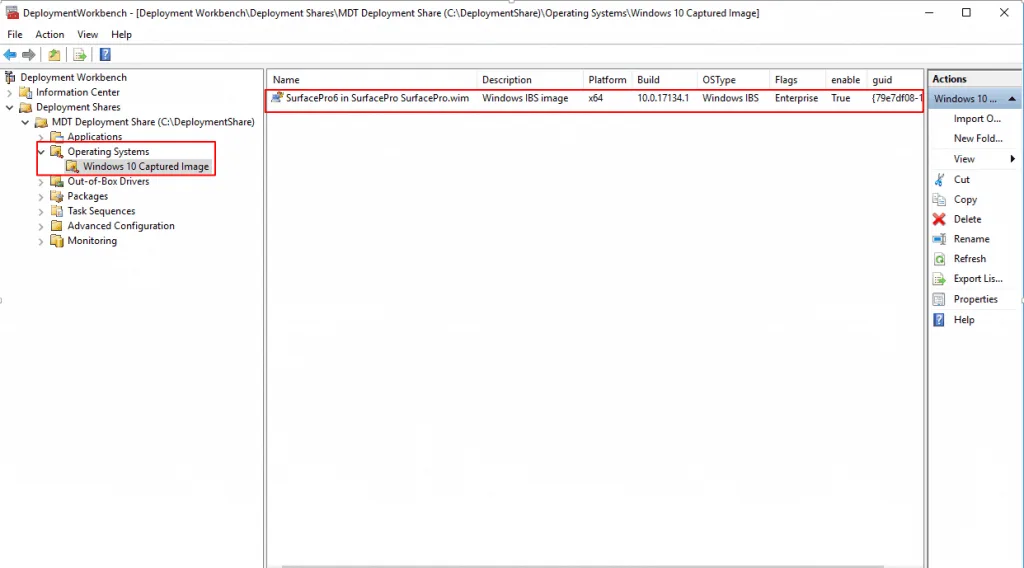Collapse the MDT Deployment Share node
Image resolution: width=1024 pixels, height=568 pixels.
25,122
